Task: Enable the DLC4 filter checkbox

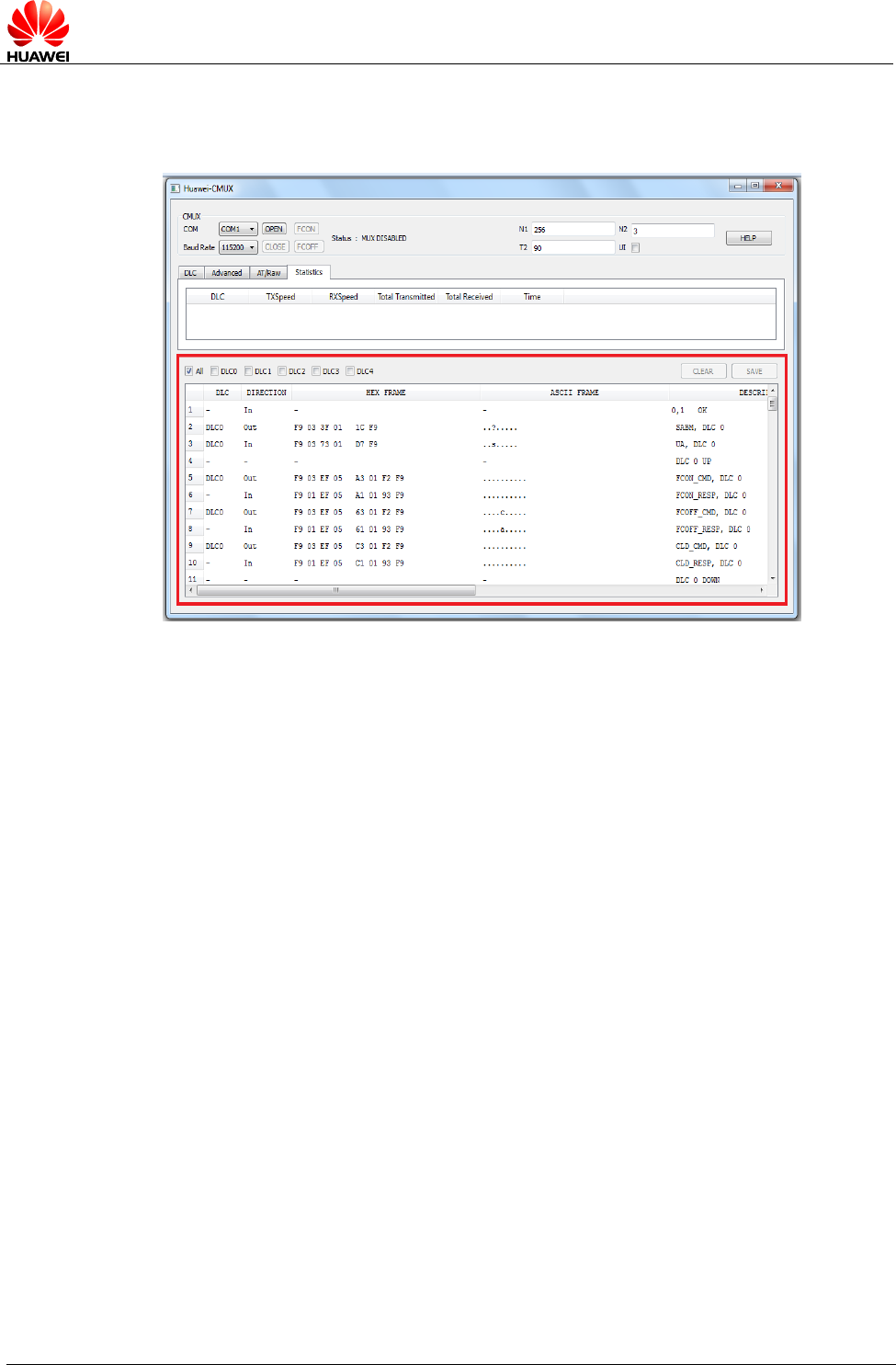Action: point(350,371)
